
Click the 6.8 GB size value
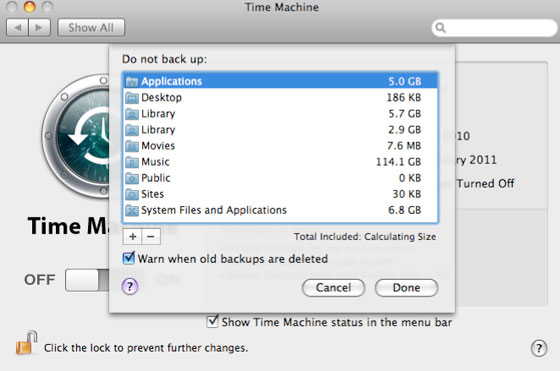[405, 210]
